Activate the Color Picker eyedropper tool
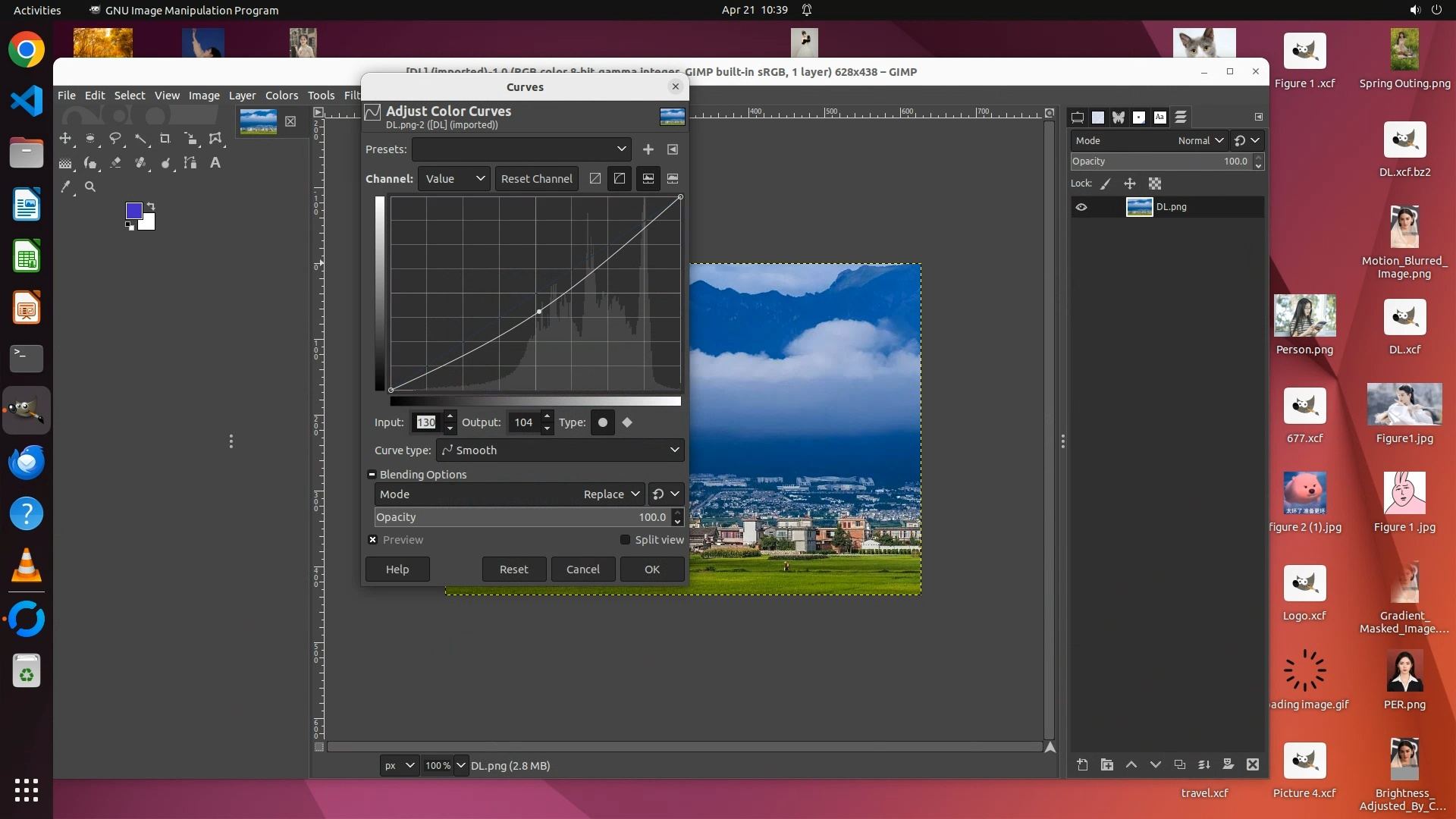The image size is (1456, 819). (x=66, y=187)
